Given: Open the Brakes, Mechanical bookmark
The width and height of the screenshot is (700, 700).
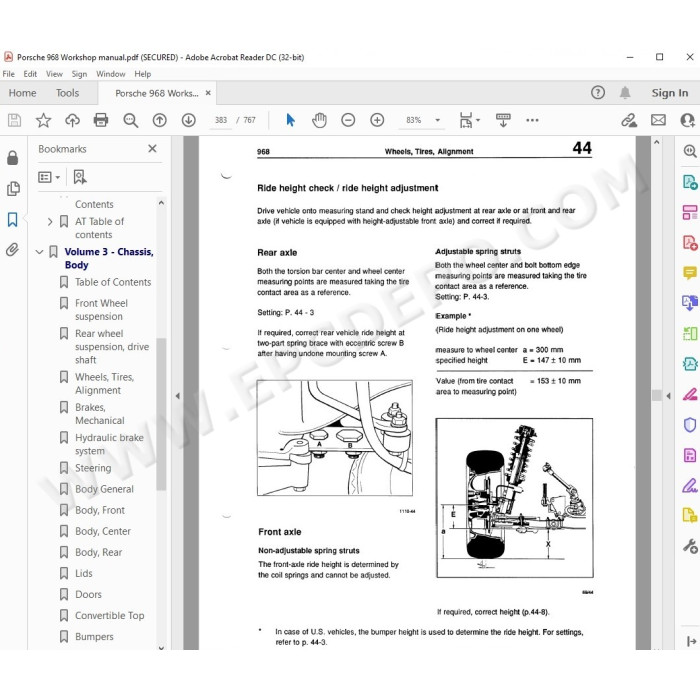Looking at the screenshot, I should coord(100,414).
